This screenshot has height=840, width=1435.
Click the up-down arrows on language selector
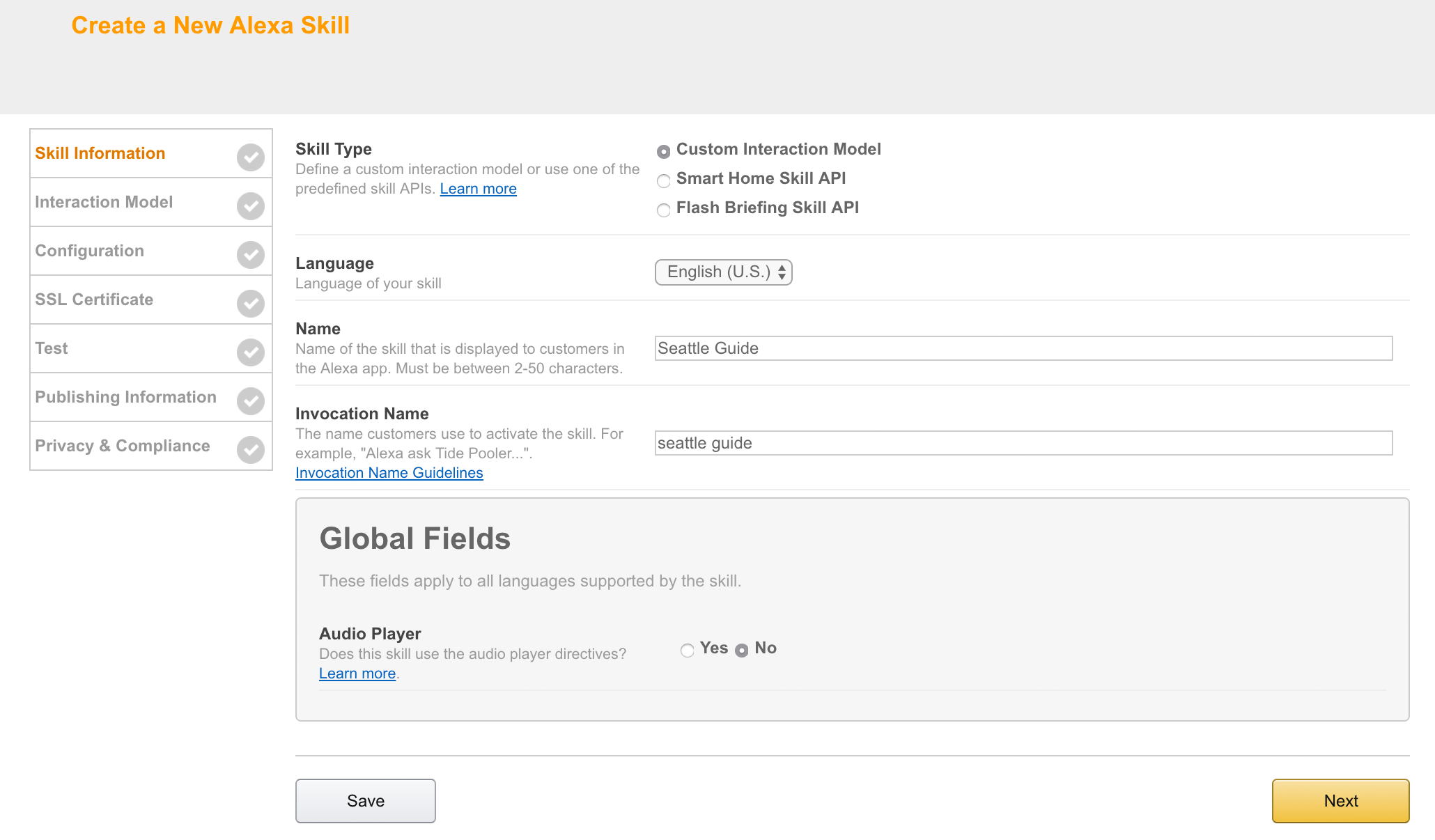coord(782,272)
